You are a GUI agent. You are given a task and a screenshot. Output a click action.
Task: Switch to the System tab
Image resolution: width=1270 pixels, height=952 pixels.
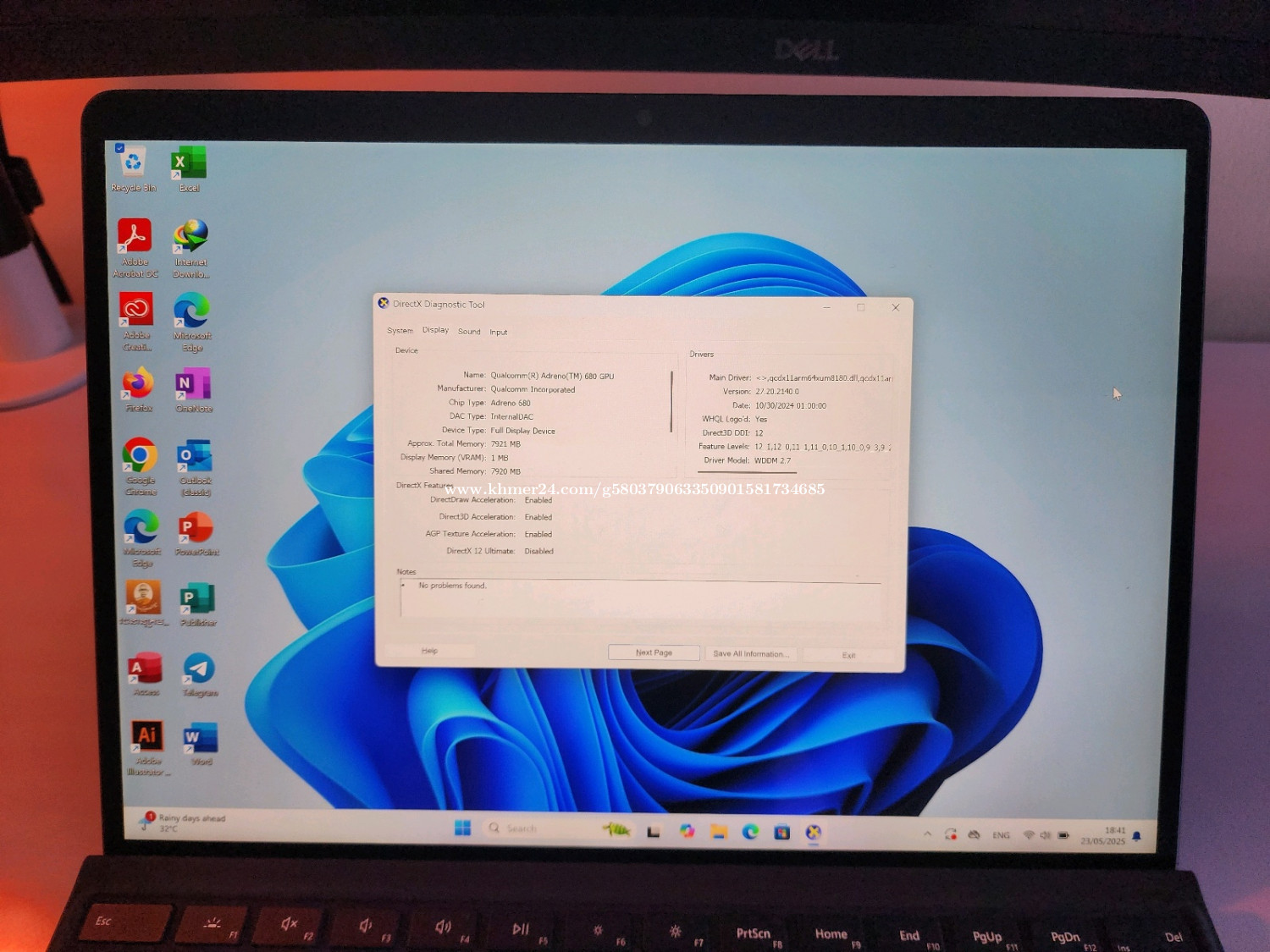[400, 331]
